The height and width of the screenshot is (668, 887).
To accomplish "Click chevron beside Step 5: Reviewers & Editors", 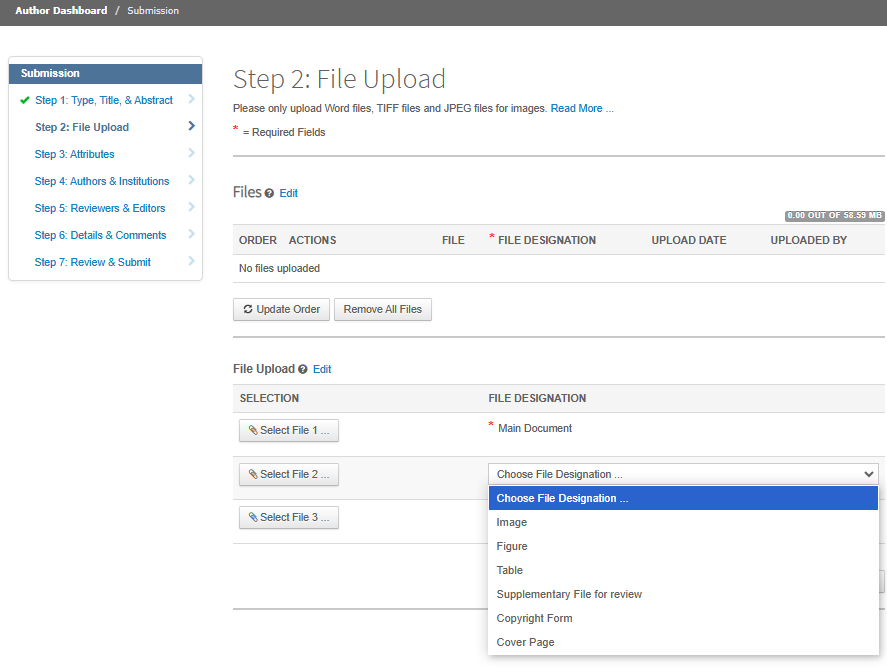I will [191, 206].
